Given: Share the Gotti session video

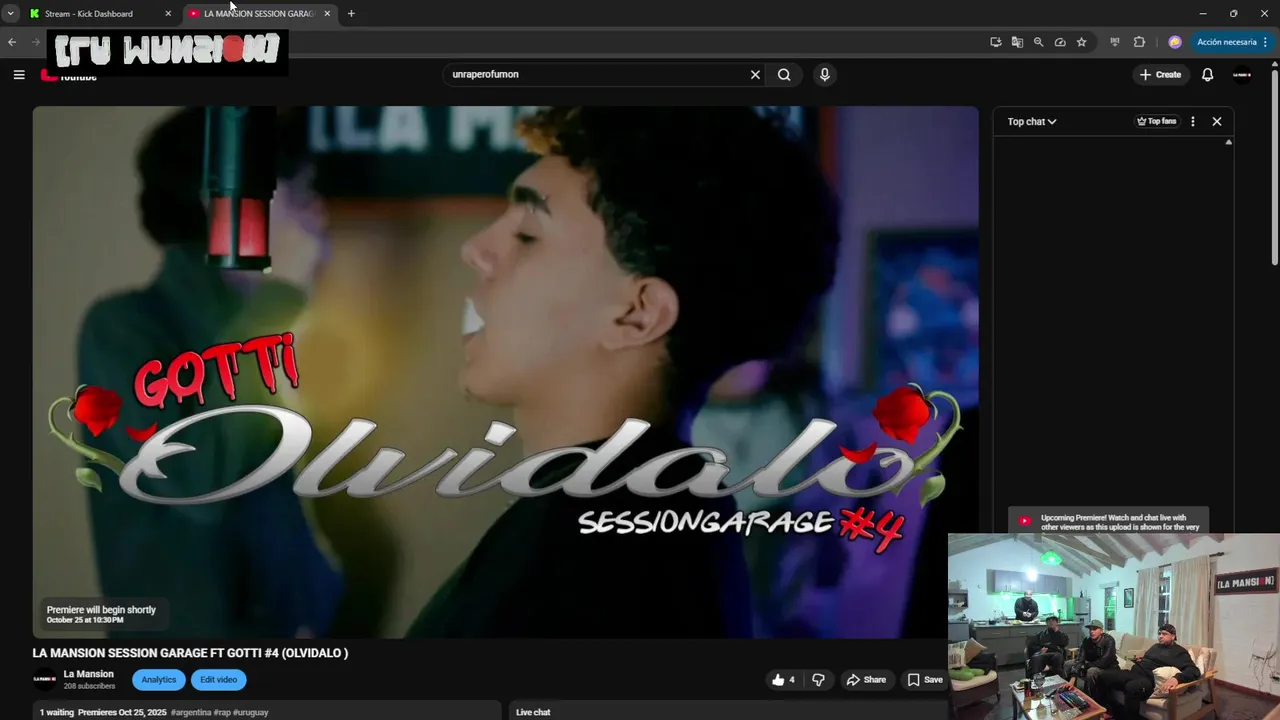Looking at the screenshot, I should tap(866, 680).
